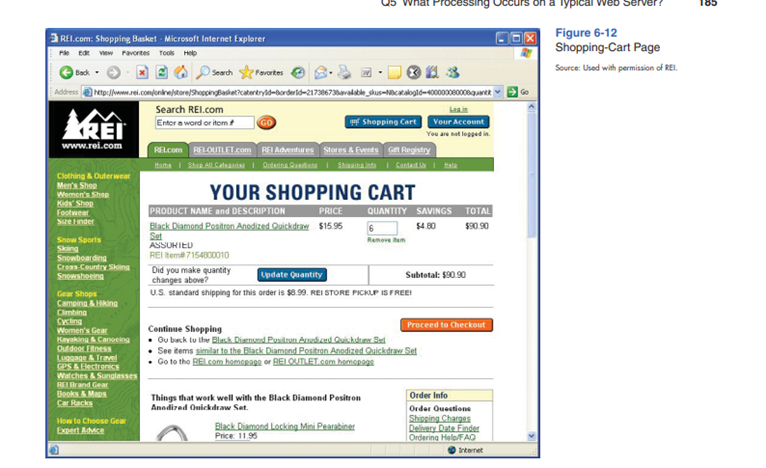Viewport: 766px width, 468px height.
Task: Click the REI logo image
Action: pyautogui.click(x=94, y=129)
